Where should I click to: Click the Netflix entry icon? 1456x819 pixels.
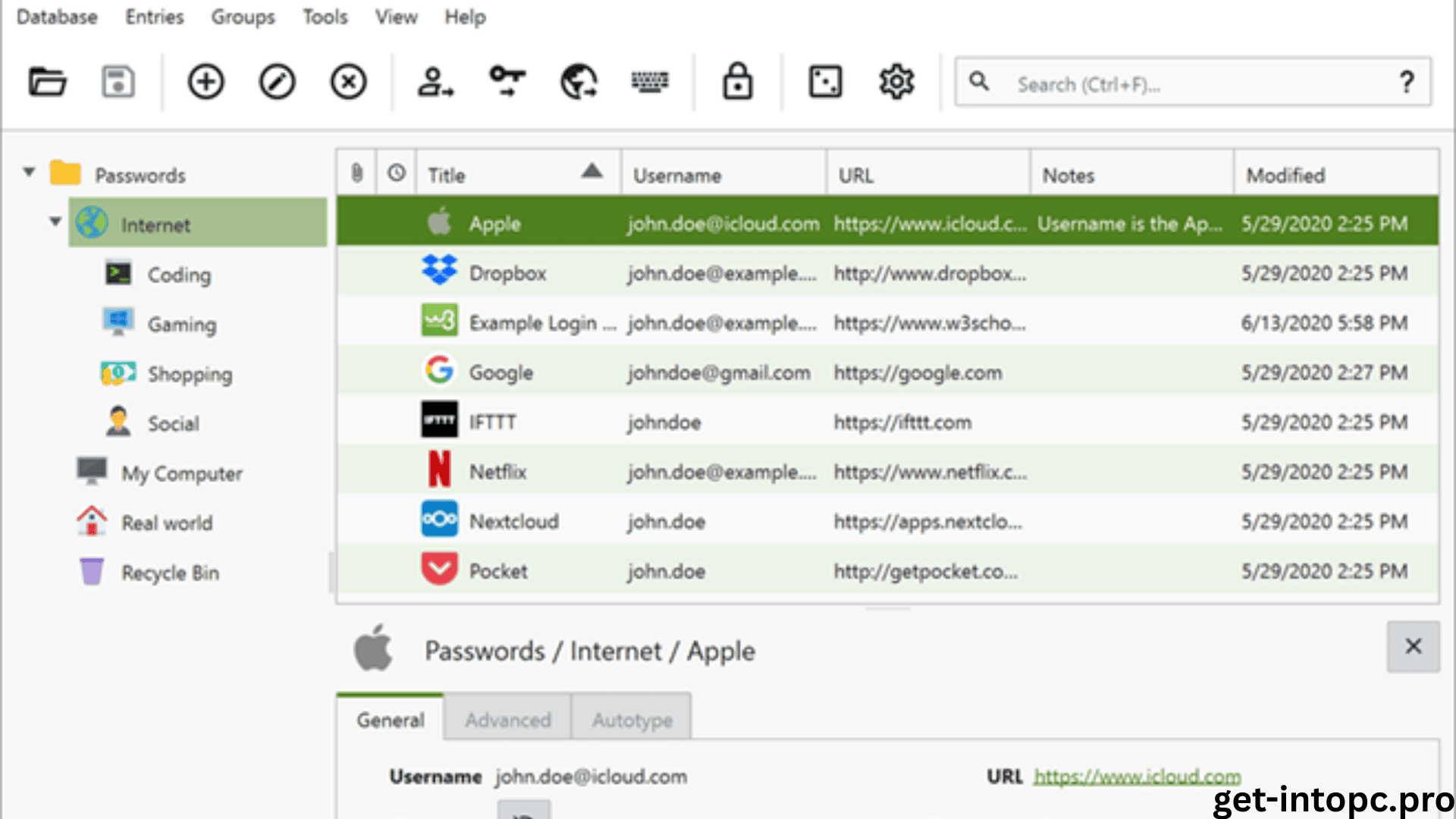(439, 469)
